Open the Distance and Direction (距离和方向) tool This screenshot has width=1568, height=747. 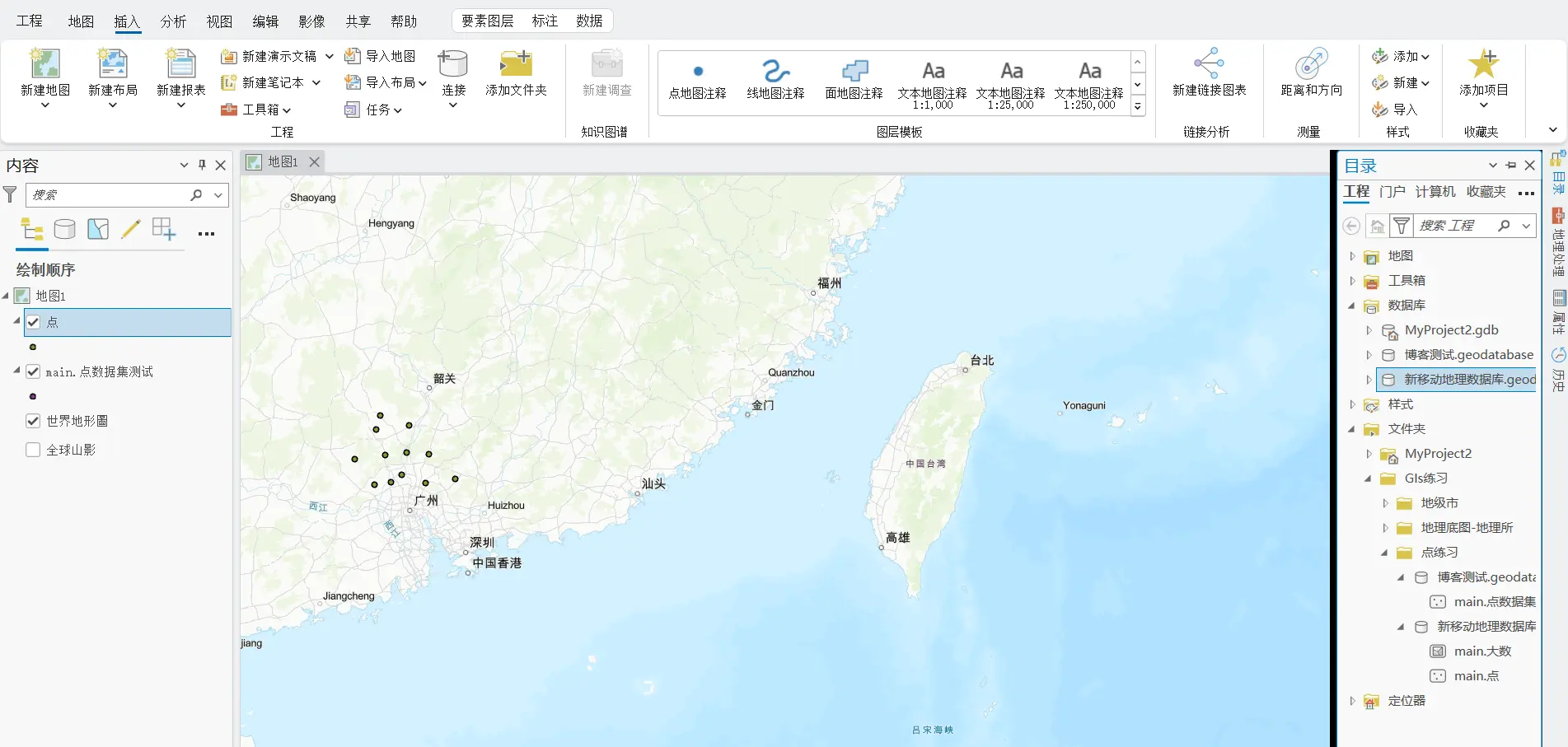click(x=1311, y=64)
